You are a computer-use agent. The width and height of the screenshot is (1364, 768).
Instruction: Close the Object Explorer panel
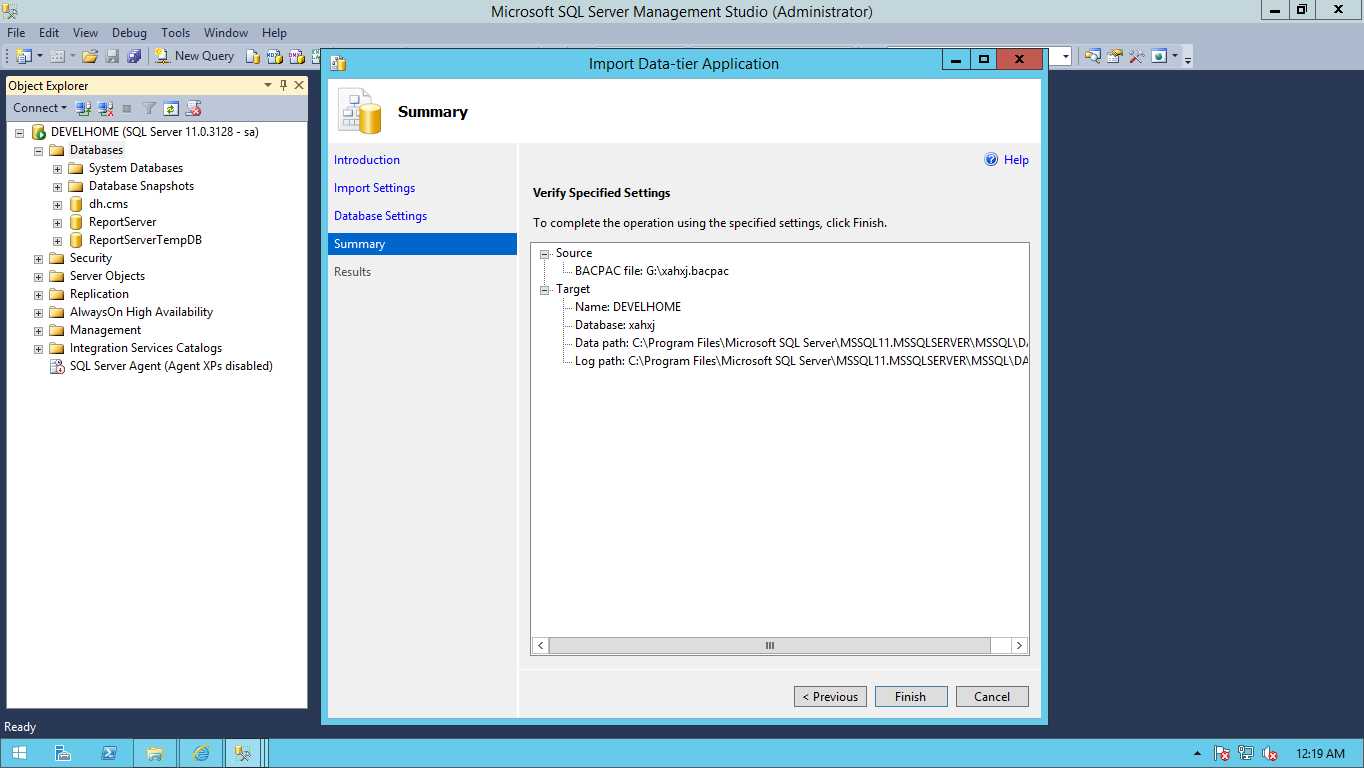[x=298, y=86]
